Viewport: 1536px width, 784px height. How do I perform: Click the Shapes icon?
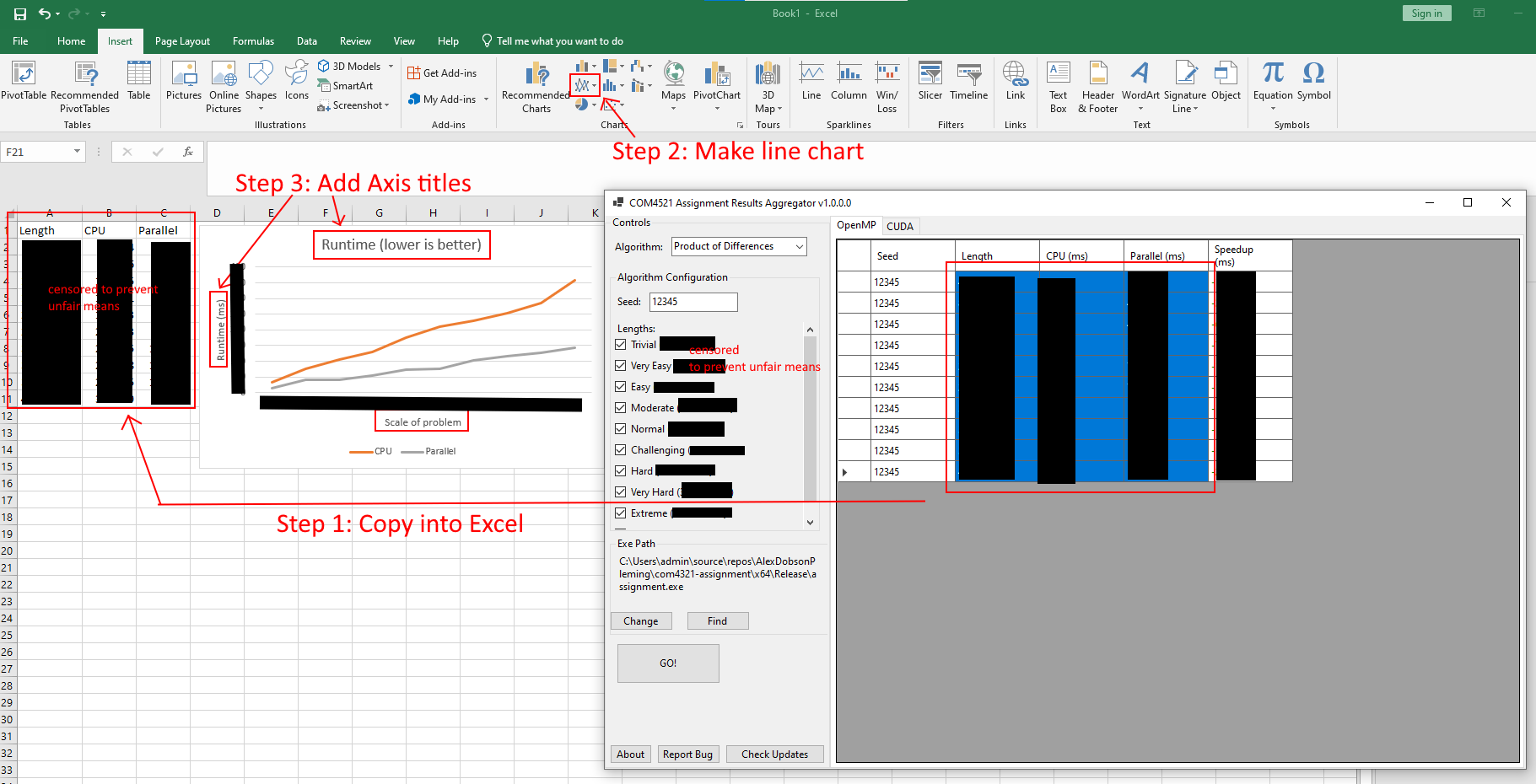click(x=261, y=74)
